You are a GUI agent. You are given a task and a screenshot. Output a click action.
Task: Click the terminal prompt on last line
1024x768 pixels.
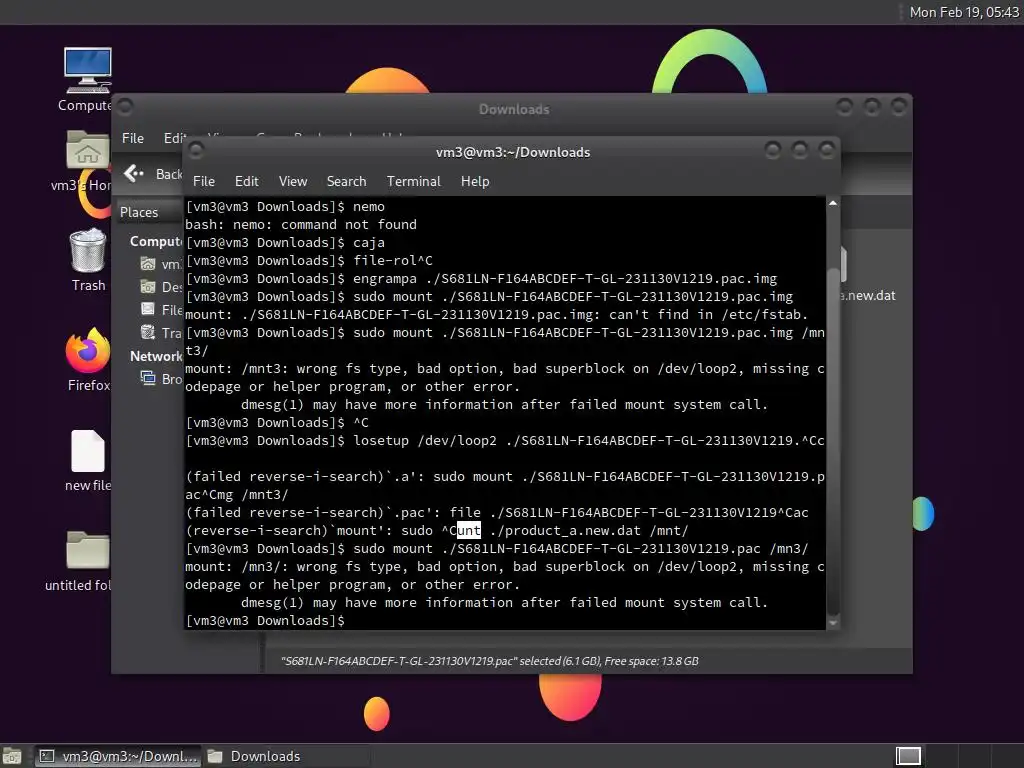(265, 620)
